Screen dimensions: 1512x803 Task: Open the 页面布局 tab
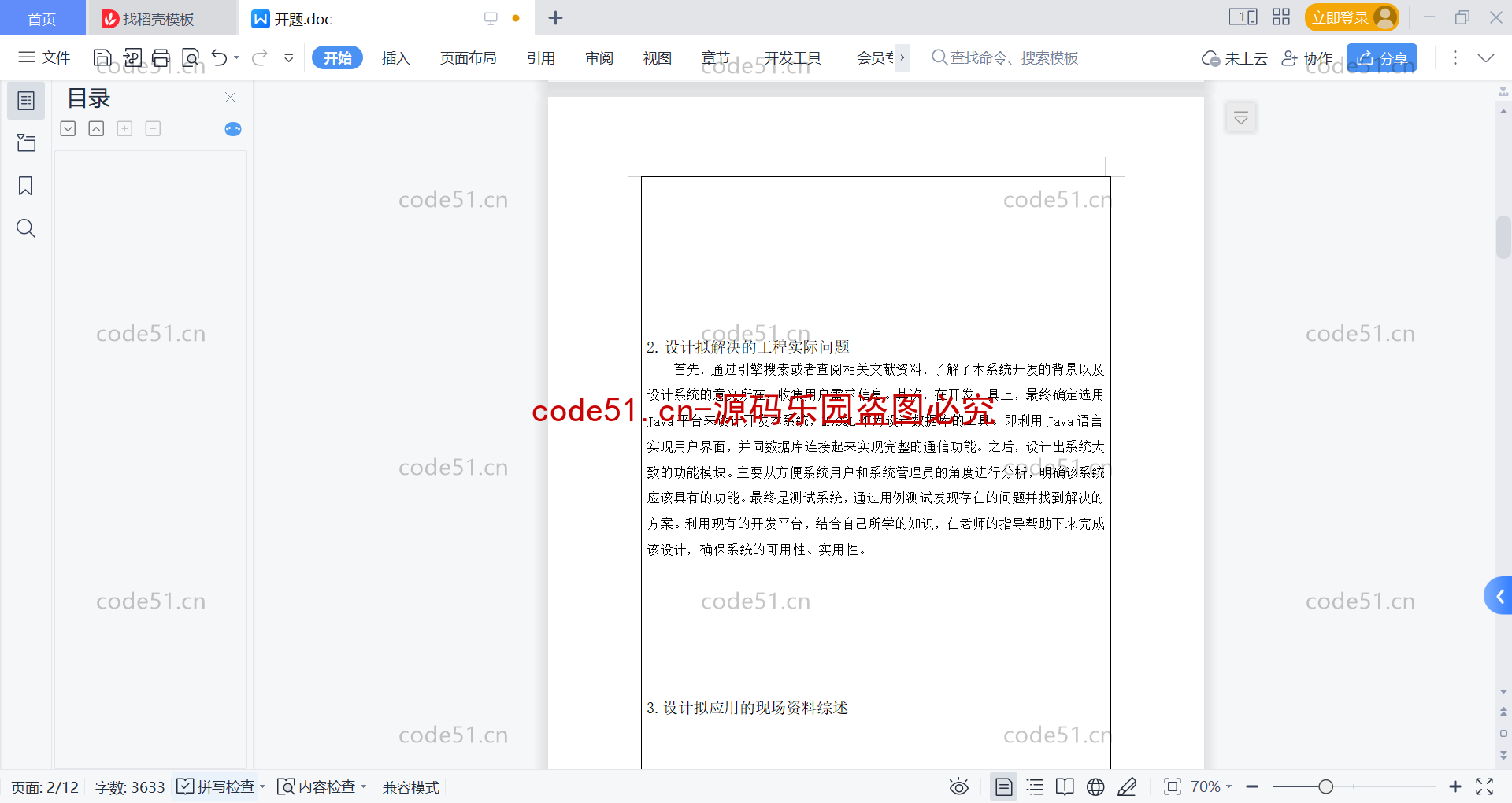click(x=468, y=57)
